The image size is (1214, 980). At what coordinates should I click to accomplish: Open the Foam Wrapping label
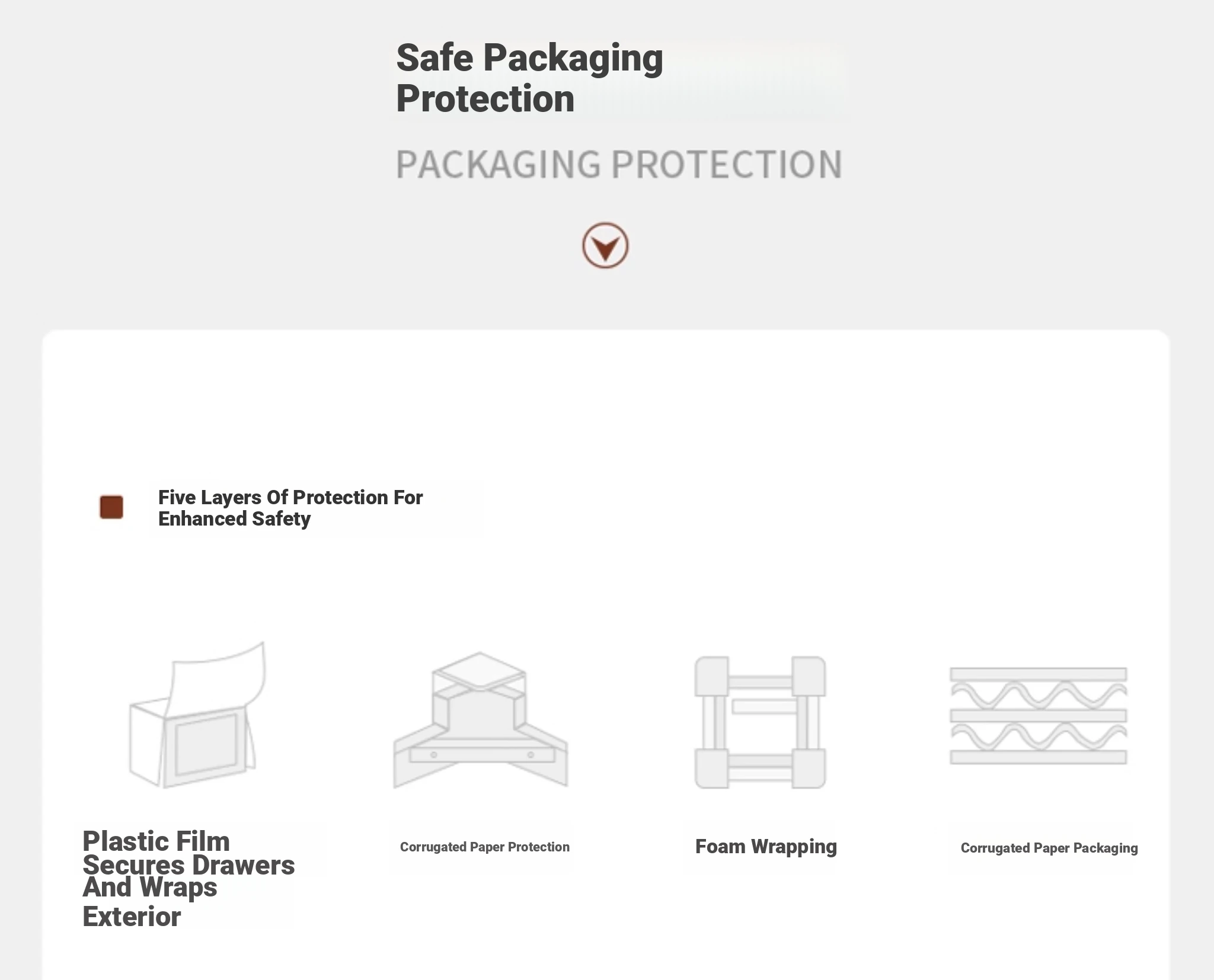point(766,847)
